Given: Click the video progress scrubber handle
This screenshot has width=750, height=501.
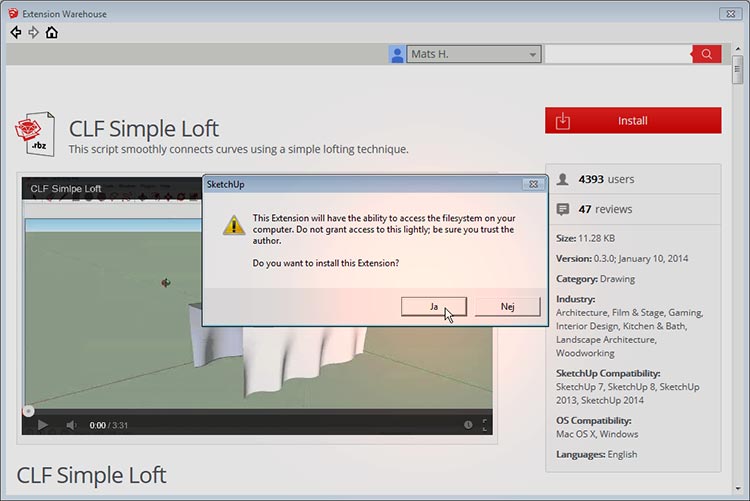Looking at the screenshot, I should tap(28, 411).
